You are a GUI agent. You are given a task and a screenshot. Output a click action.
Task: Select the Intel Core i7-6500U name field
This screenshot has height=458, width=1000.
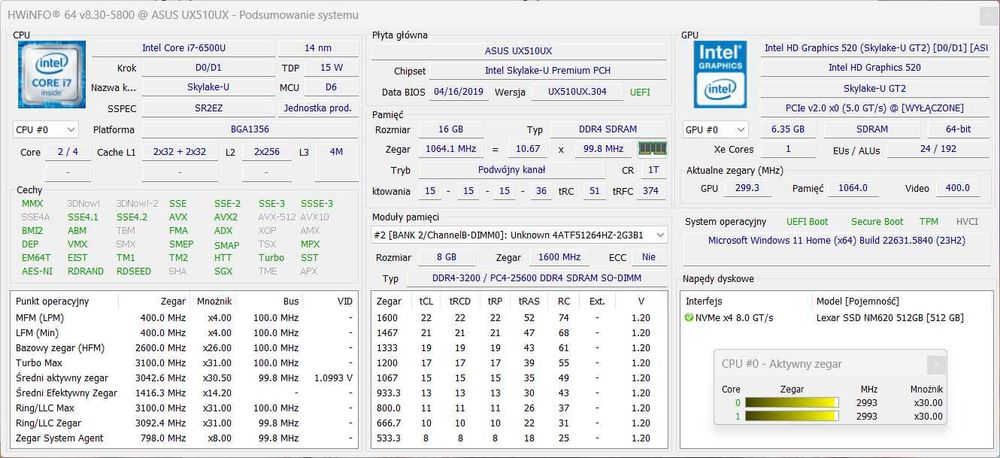184,48
